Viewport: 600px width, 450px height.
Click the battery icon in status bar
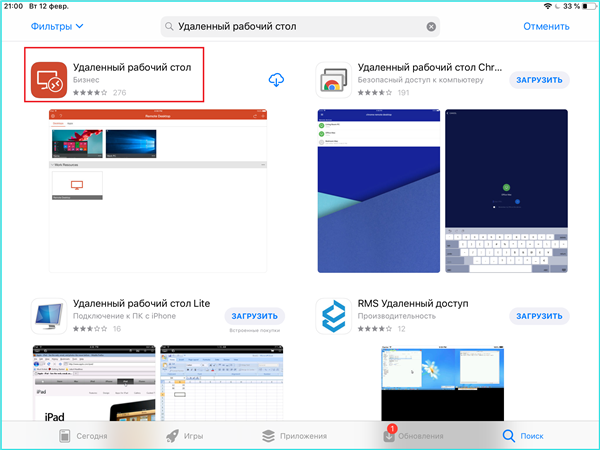coord(589,6)
